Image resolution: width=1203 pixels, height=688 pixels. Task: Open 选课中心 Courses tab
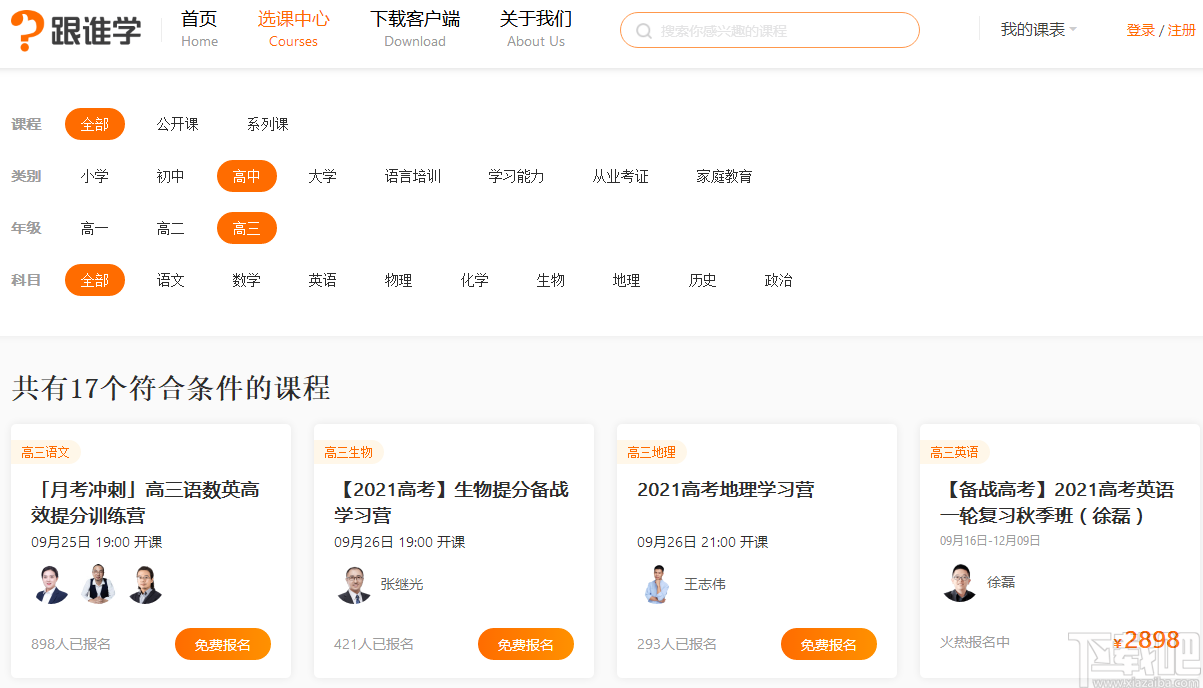(293, 29)
